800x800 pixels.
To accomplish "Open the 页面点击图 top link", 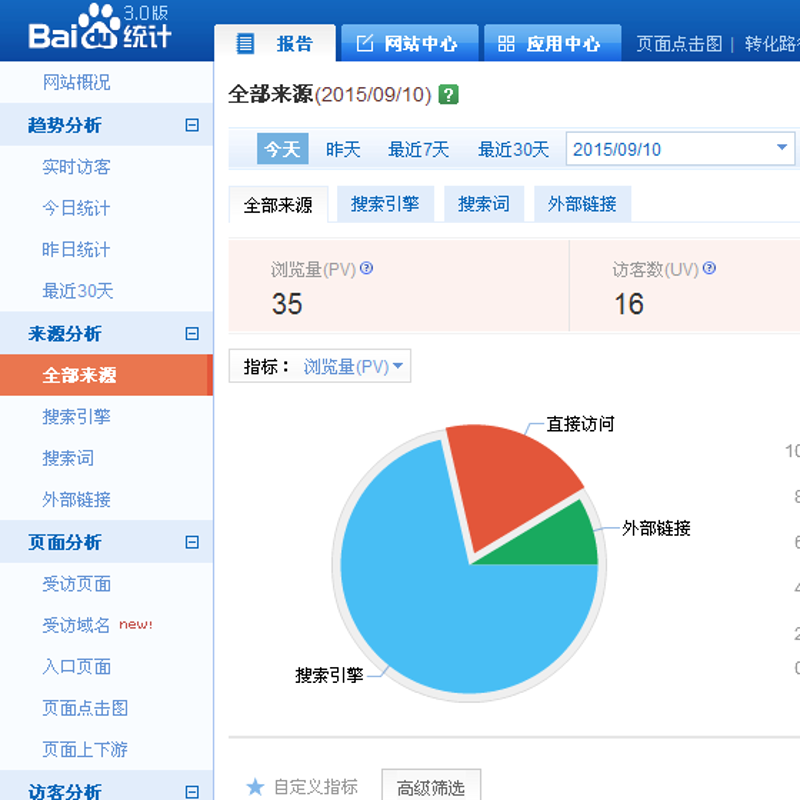I will [x=679, y=44].
